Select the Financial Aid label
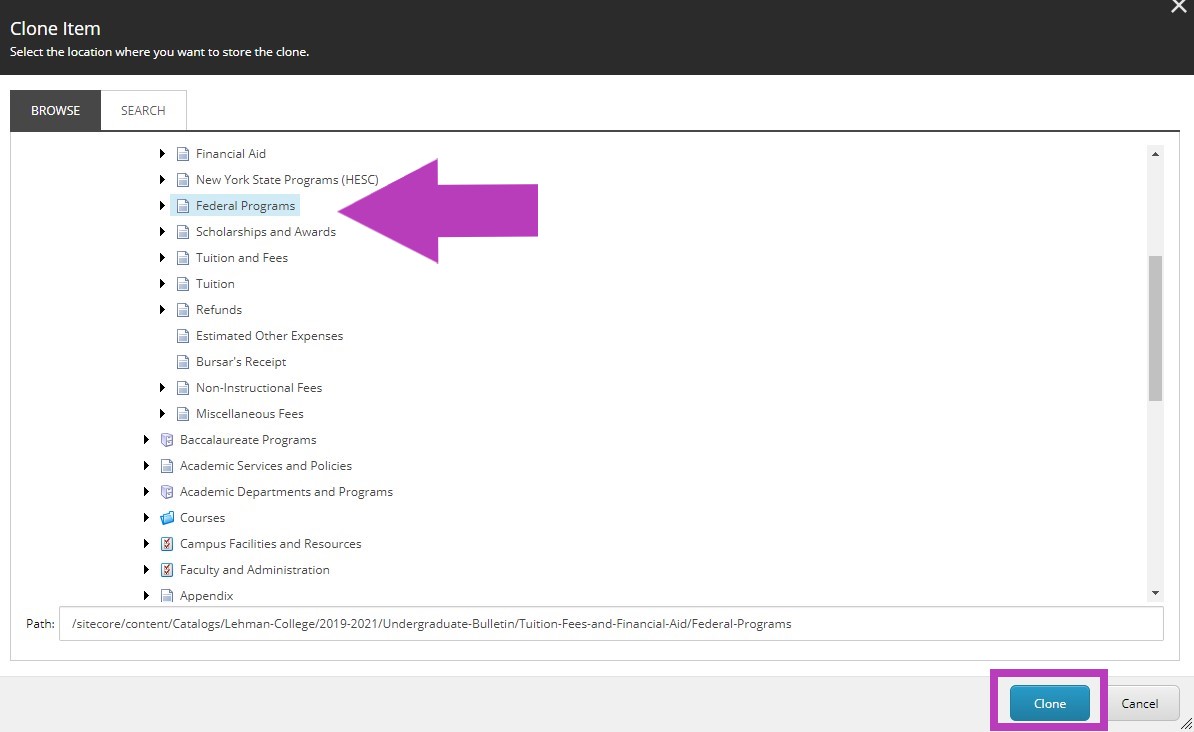 231,154
